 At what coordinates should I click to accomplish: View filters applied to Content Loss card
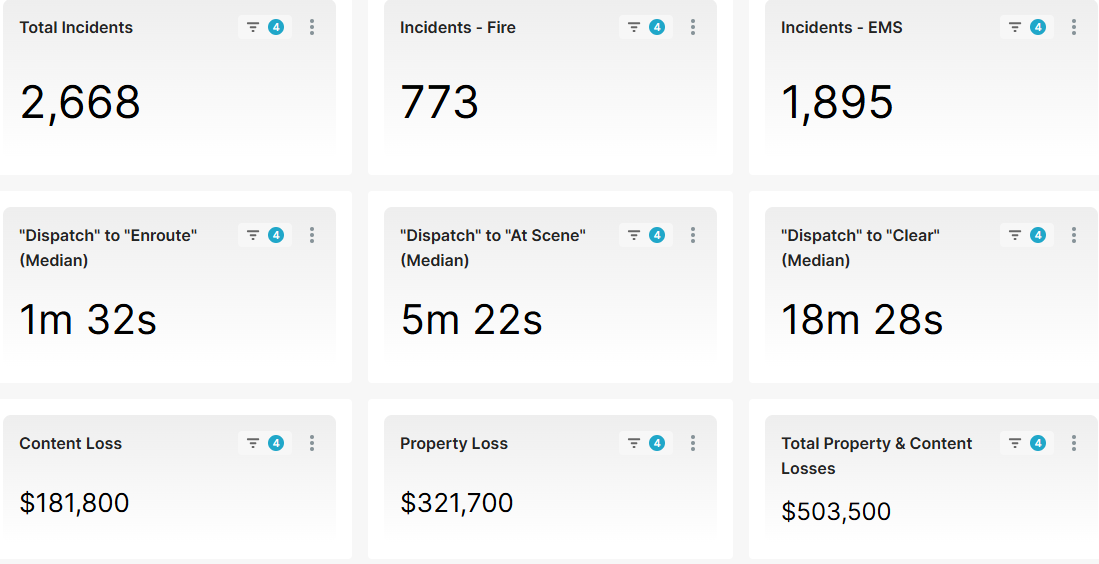(x=265, y=443)
